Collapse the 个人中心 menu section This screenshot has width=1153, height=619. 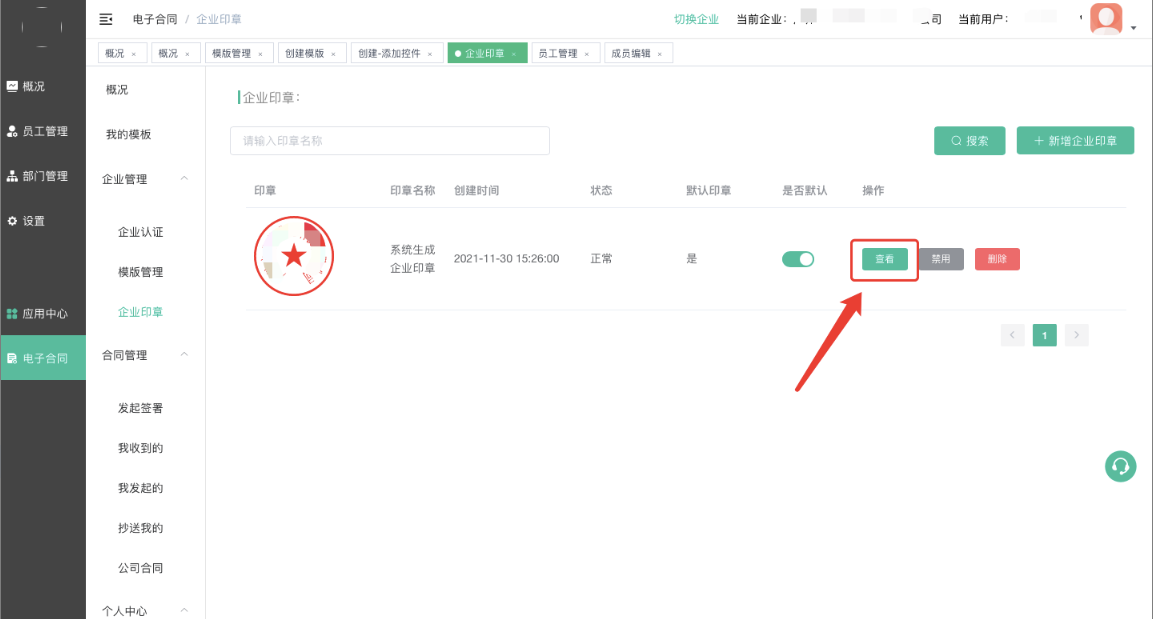pyautogui.click(x=184, y=610)
